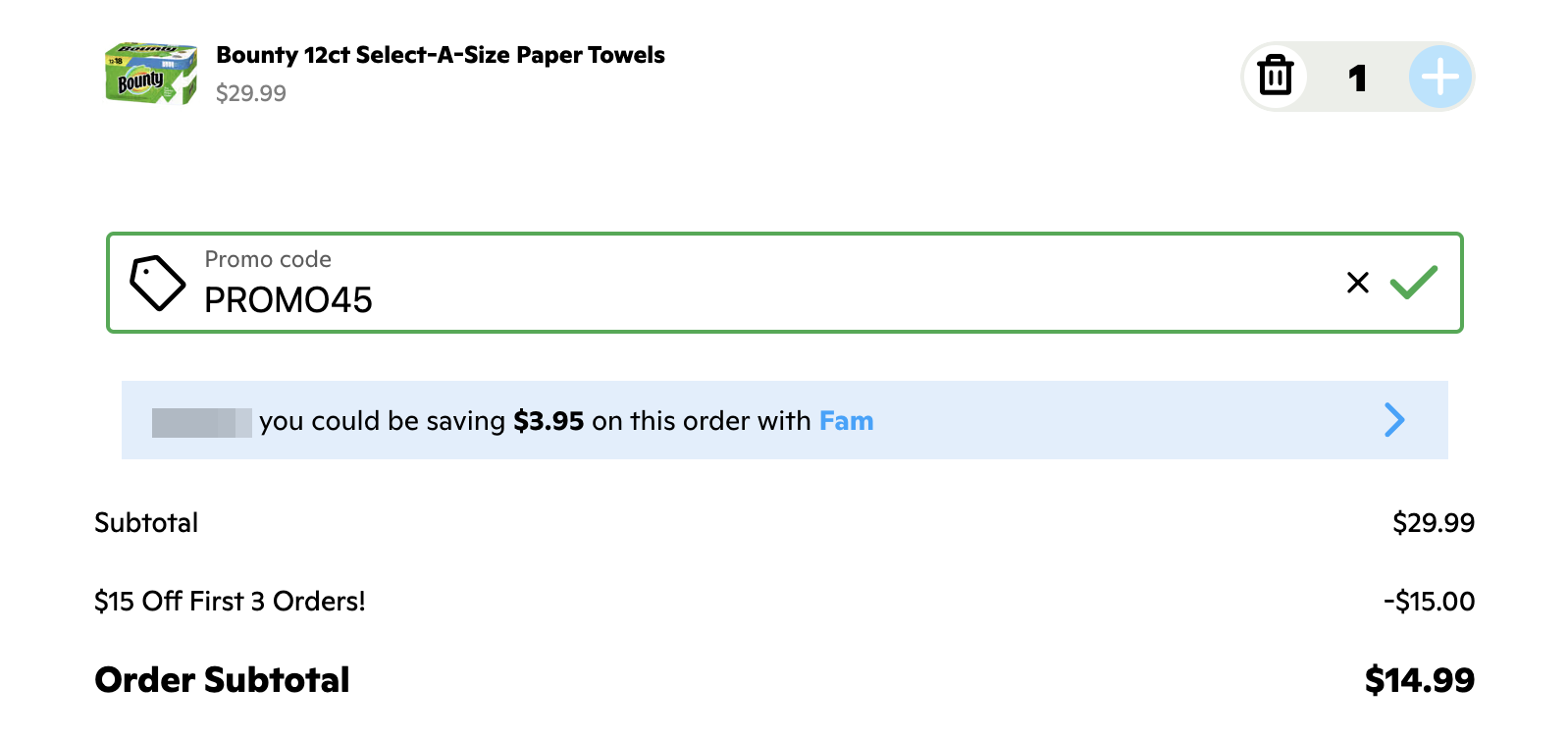Screen dimensions: 1568x740
Task: Click the -$15.00 discount amount
Action: point(1429,601)
